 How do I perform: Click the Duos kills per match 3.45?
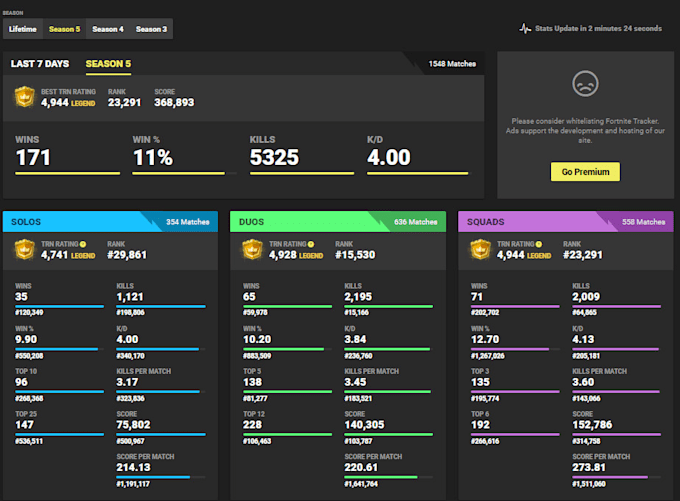[355, 382]
